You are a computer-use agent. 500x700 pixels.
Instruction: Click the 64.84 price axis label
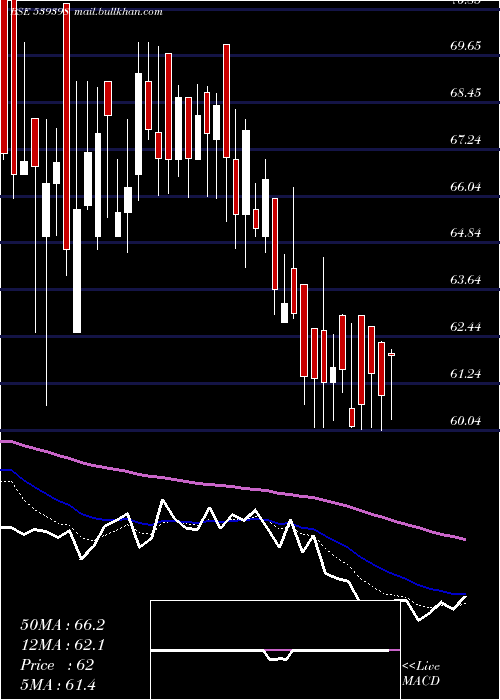click(x=466, y=233)
